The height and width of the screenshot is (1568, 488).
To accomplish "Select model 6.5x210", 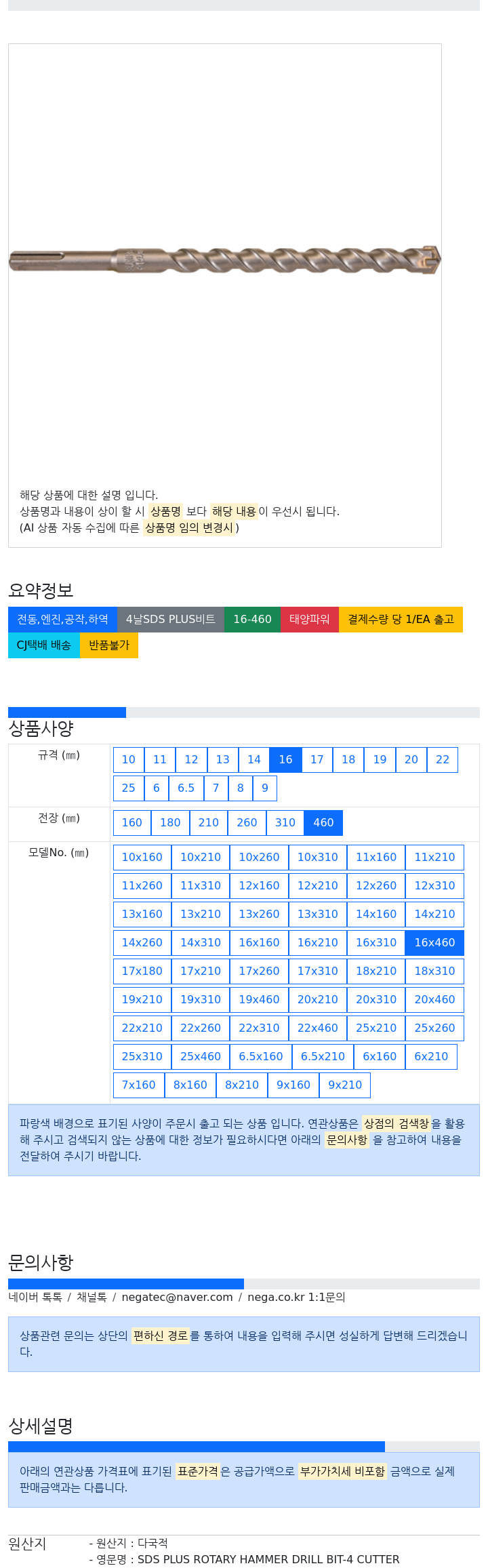I will [323, 1057].
